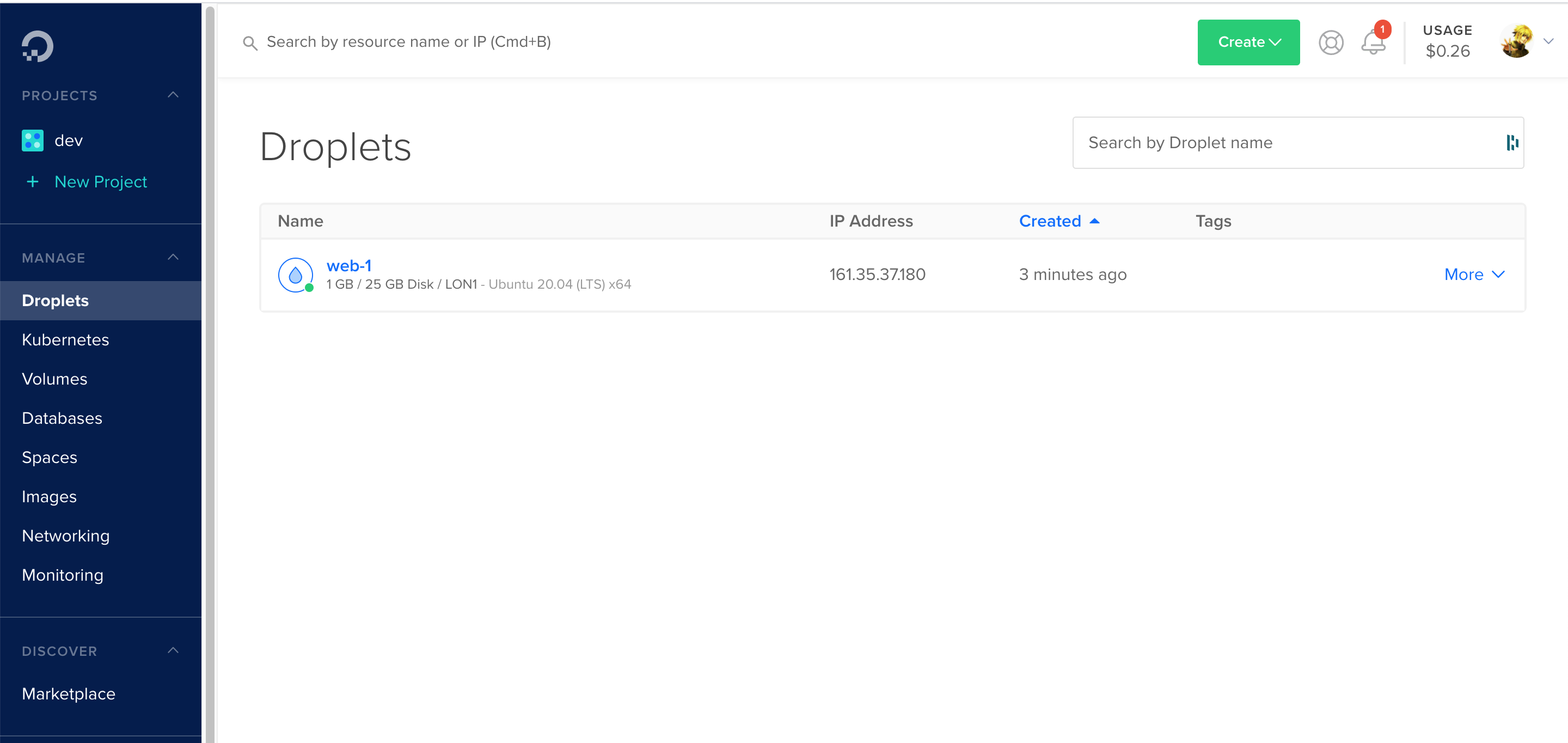Click the DigitalOcean logo icon
This screenshot has width=1568, height=743.
pos(38,46)
